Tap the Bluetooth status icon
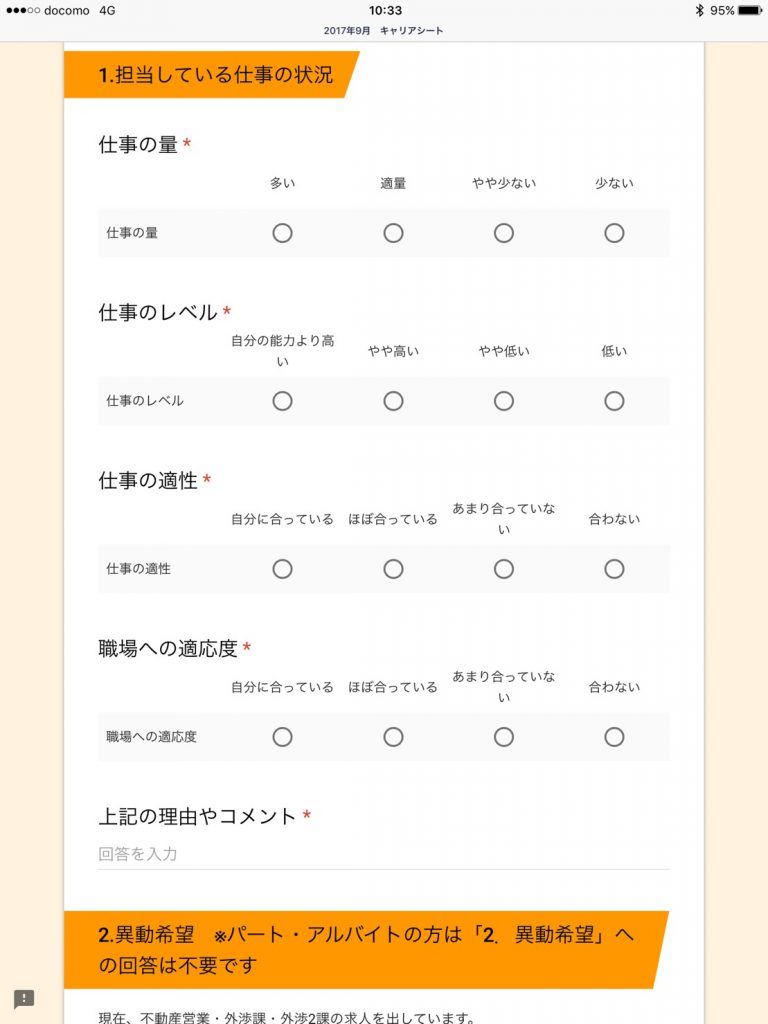768x1024 pixels. (x=699, y=10)
